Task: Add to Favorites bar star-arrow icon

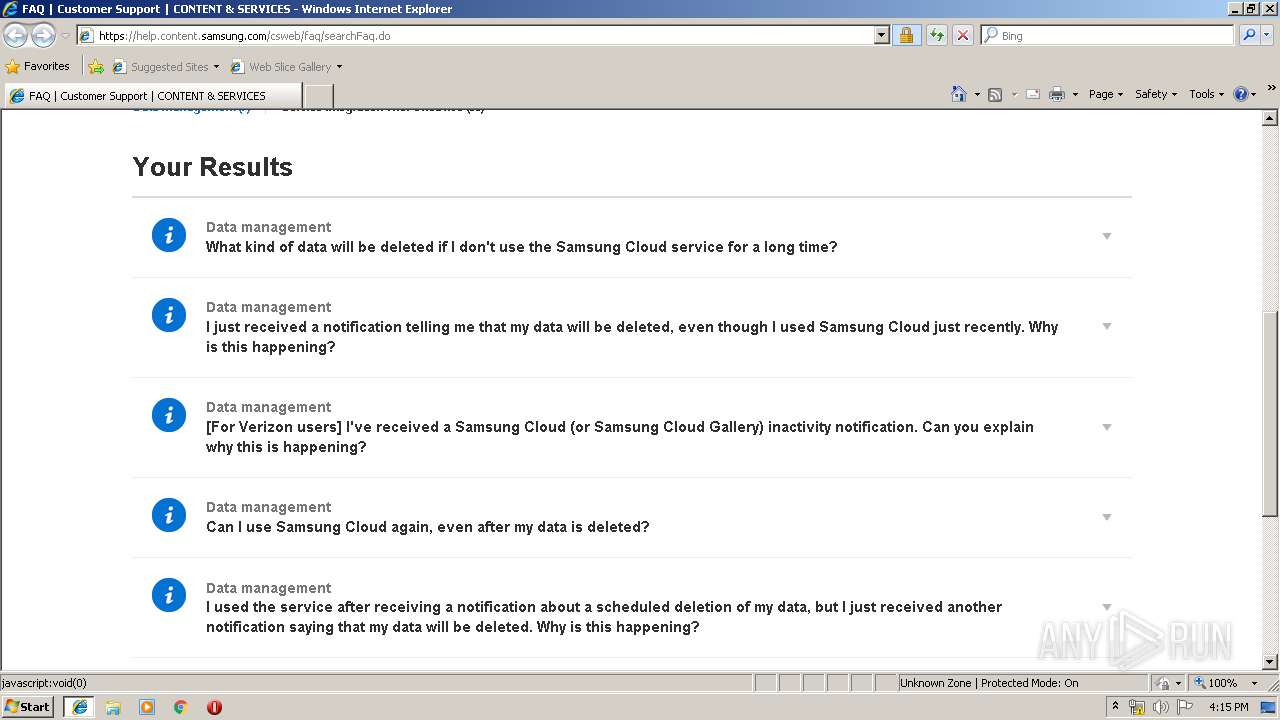Action: 96,67
